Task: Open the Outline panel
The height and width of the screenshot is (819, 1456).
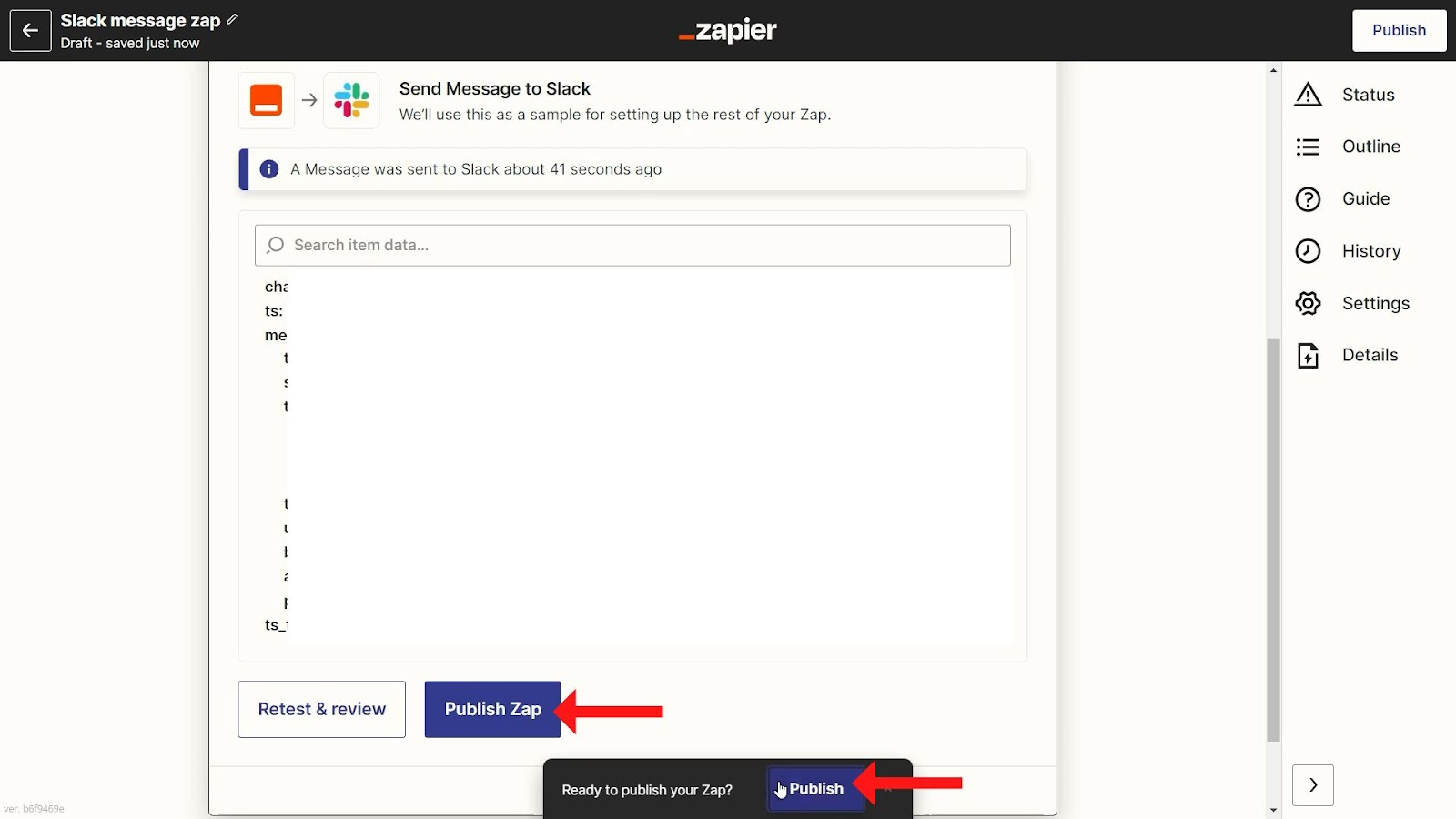Action: (x=1371, y=147)
